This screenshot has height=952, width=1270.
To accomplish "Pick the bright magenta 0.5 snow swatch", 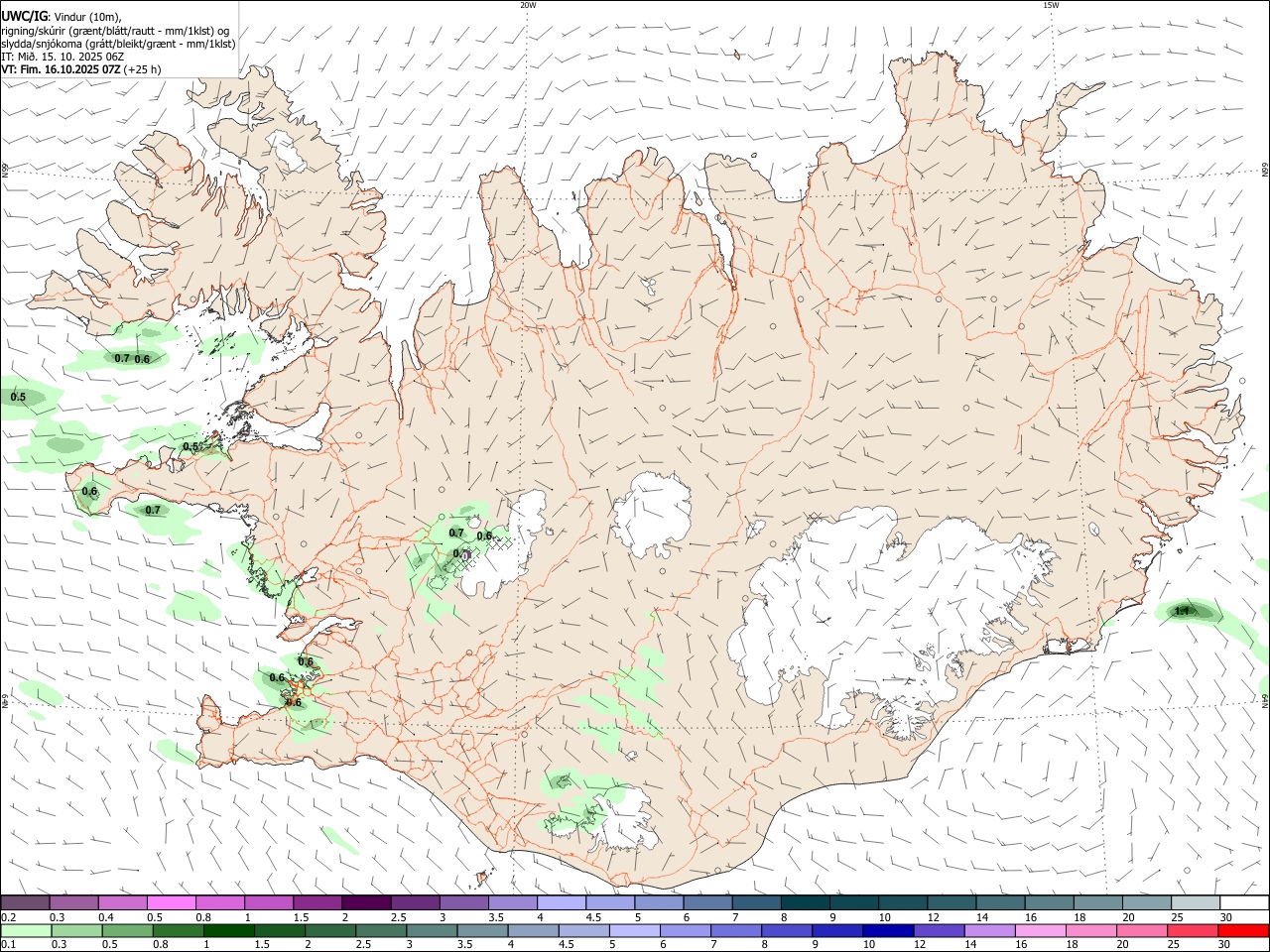I will (x=171, y=903).
